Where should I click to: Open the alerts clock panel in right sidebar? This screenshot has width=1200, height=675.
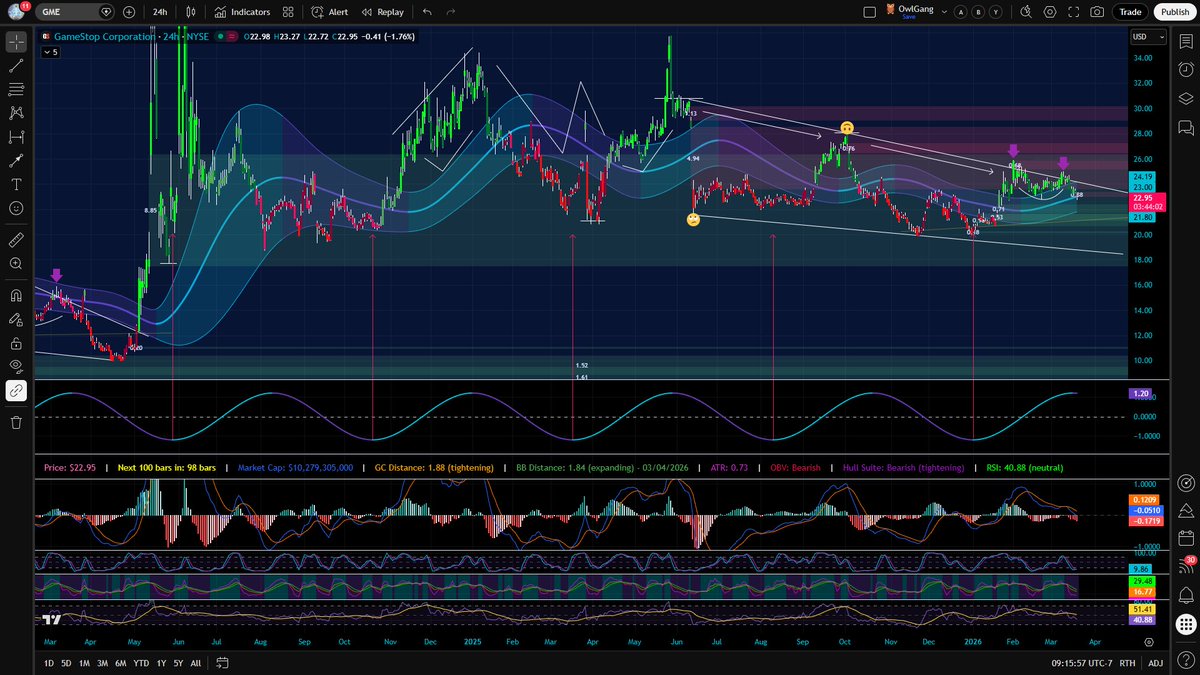pos(1186,70)
